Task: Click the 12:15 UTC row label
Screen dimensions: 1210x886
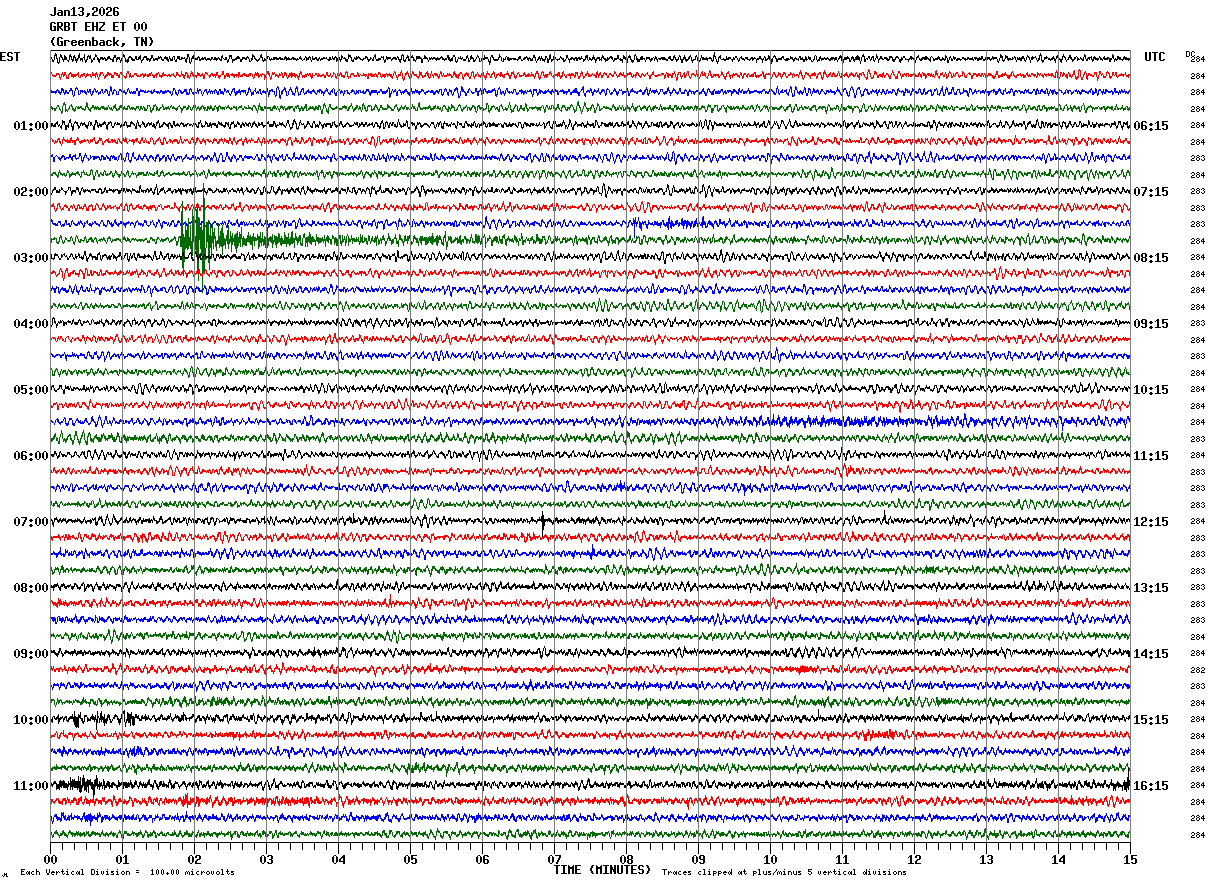Action: (x=1151, y=522)
